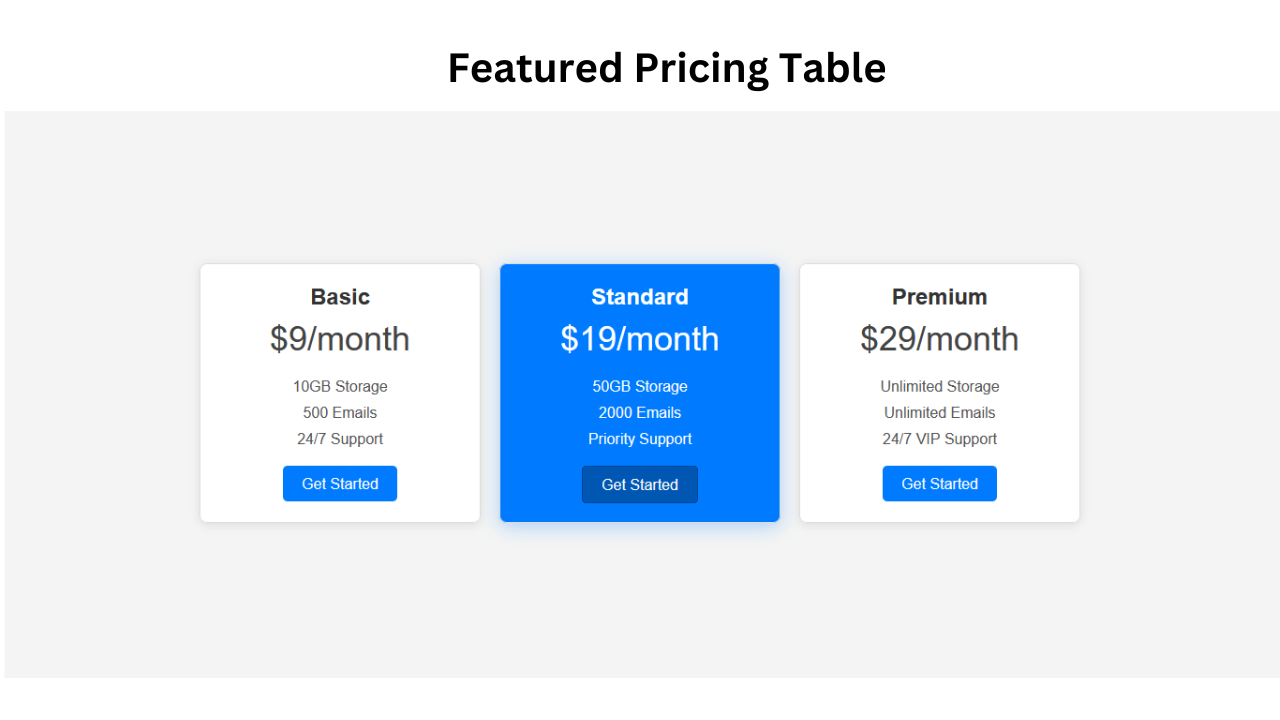1280x720 pixels.
Task: Click the Unlimited Emails feature
Action: point(939,413)
